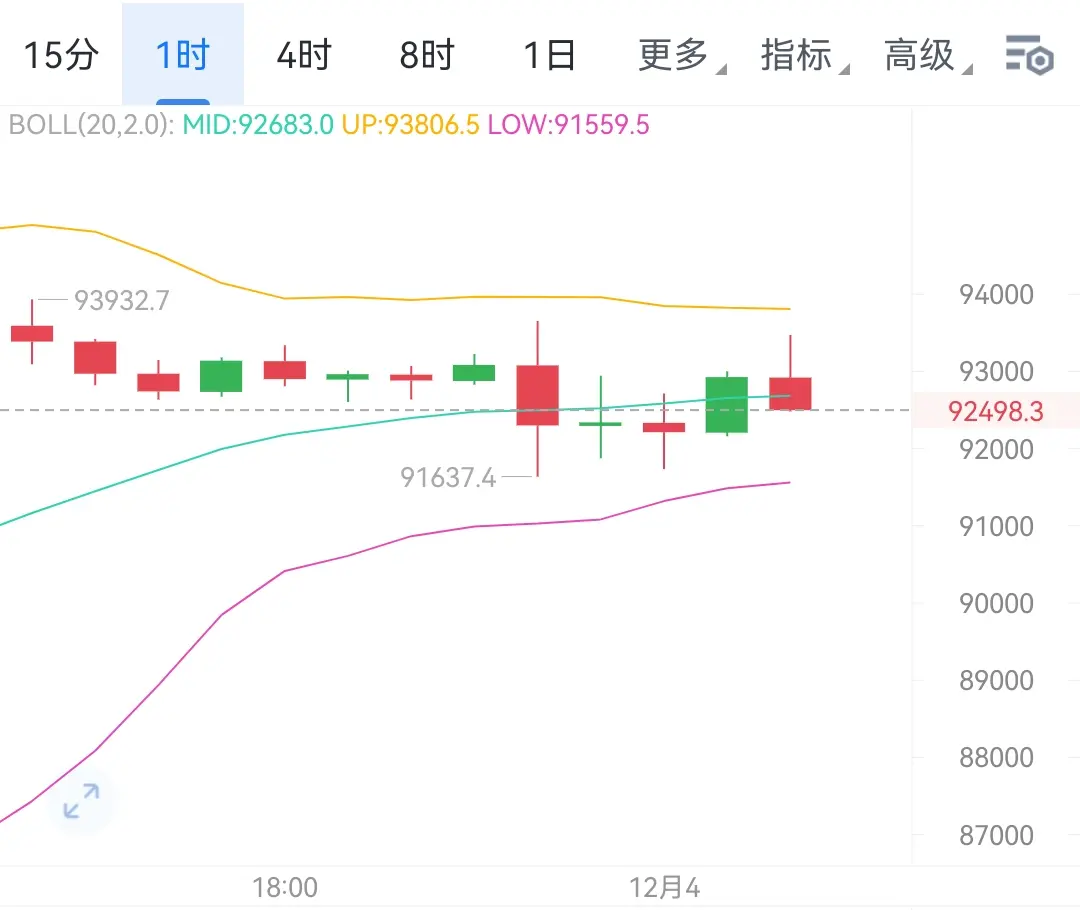The width and height of the screenshot is (1080, 910).
Task: Switch to the 15分 timeframe tab
Action: pos(61,54)
